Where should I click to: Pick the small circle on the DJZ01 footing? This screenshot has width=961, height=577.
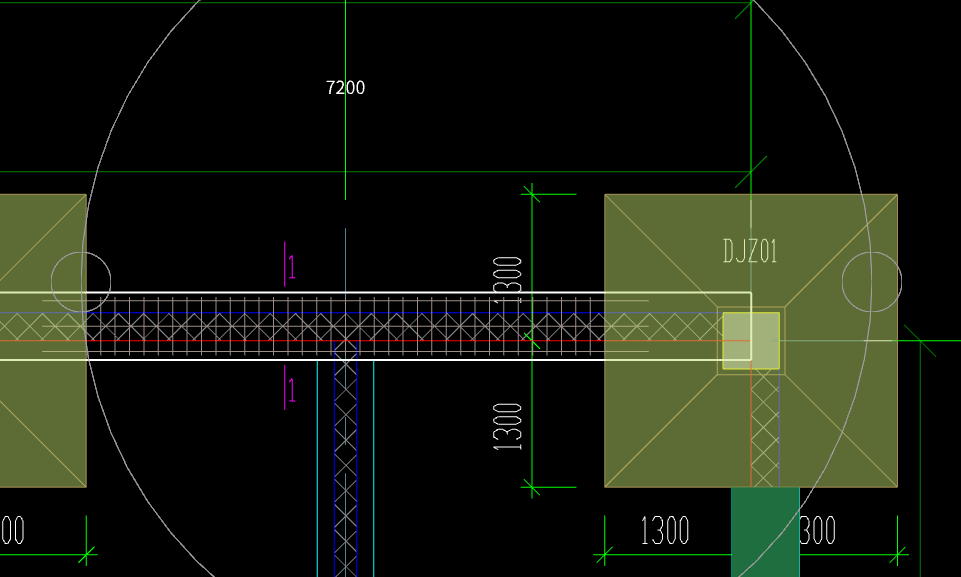[x=872, y=281]
